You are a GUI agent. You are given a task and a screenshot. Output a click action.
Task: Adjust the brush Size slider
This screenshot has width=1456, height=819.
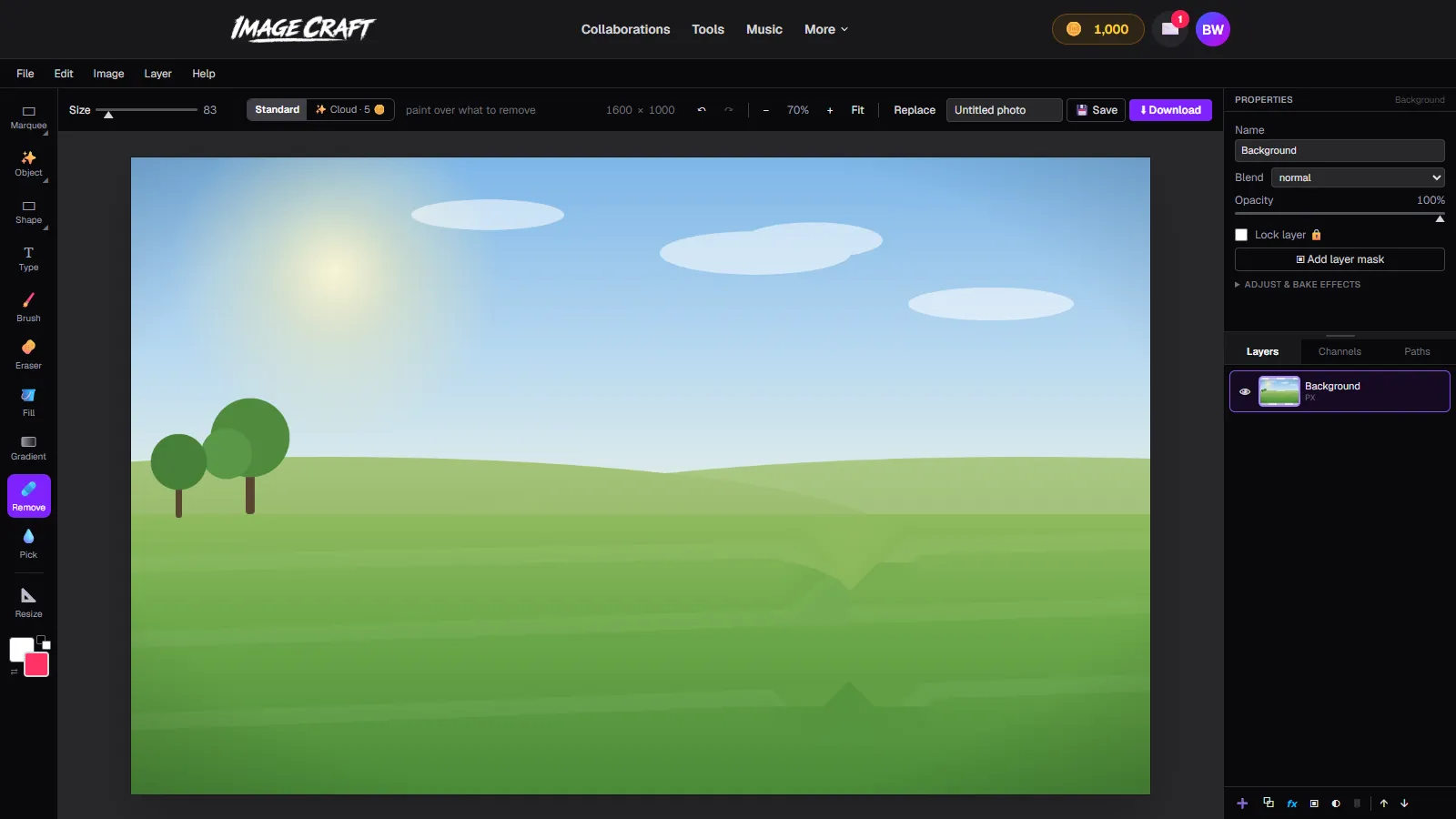click(x=147, y=110)
